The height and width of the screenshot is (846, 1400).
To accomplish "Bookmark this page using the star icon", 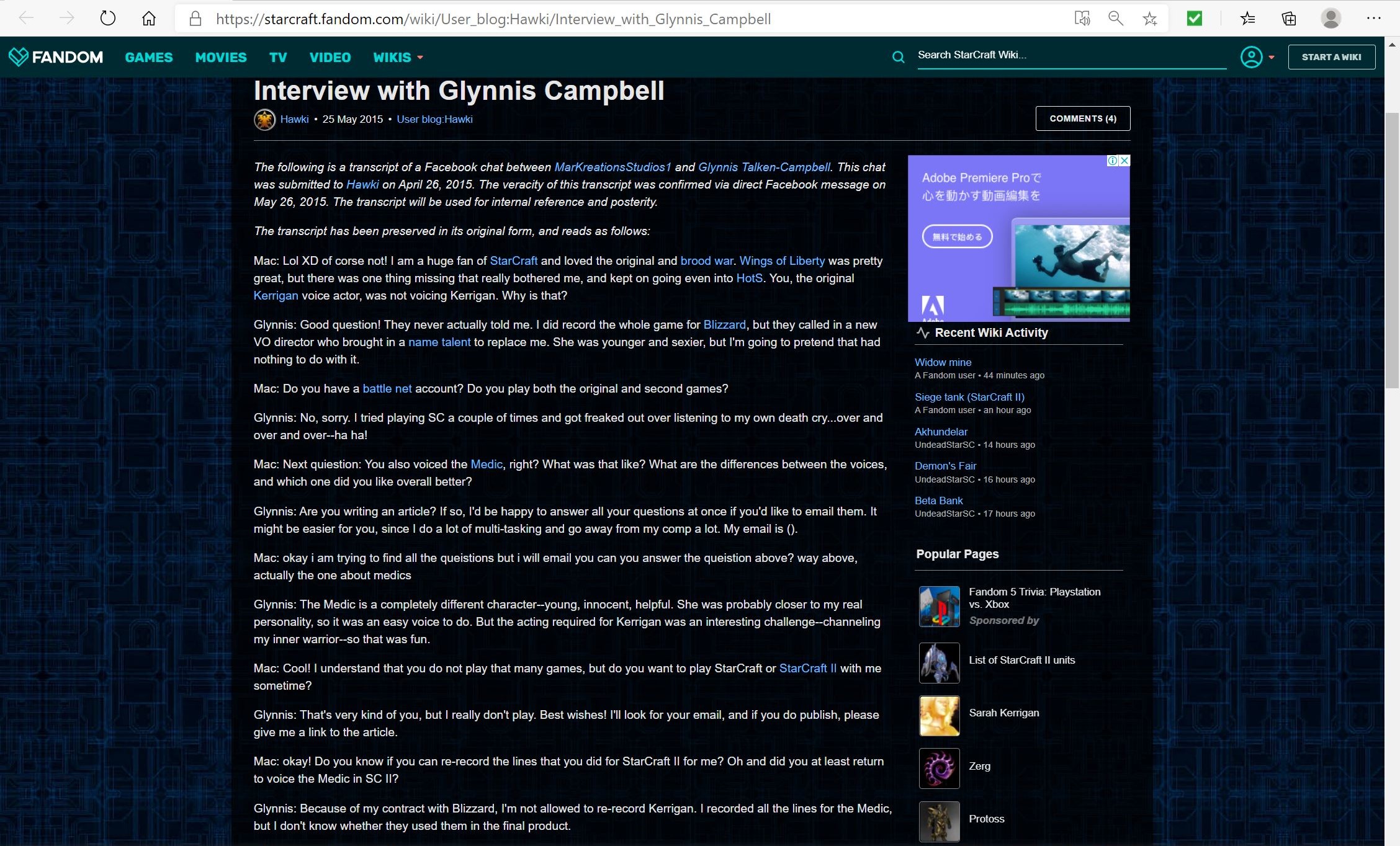I will [1149, 18].
